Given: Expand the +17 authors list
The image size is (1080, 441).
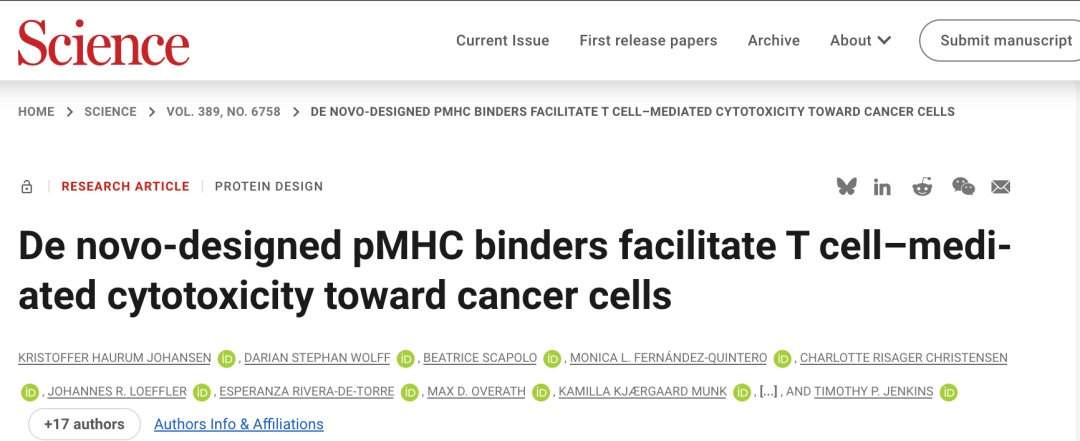Looking at the screenshot, I should [84, 424].
